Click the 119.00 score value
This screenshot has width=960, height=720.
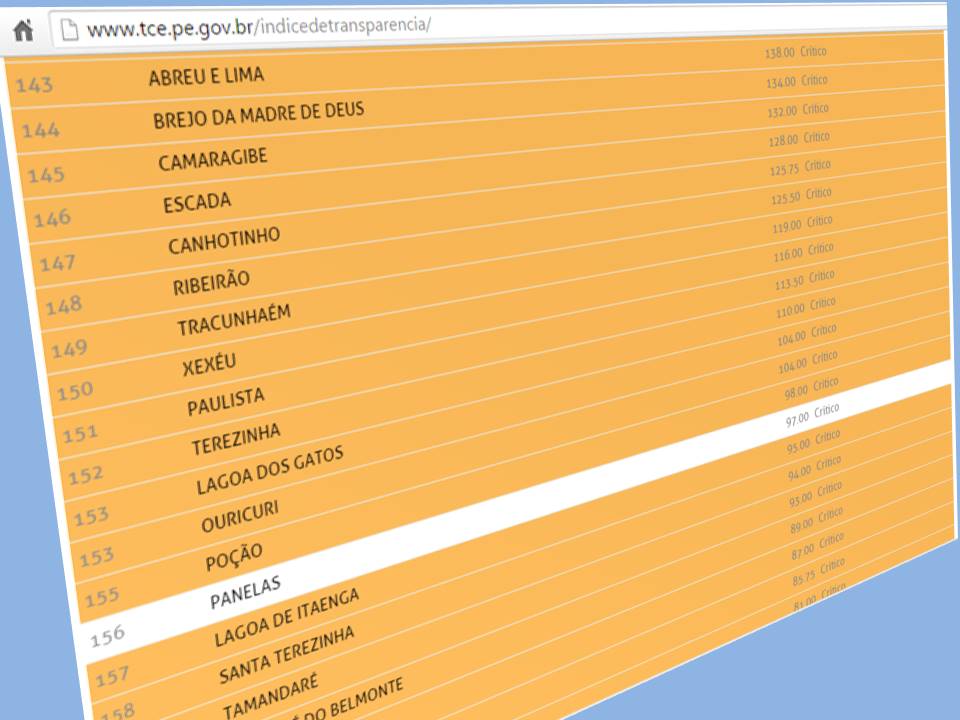point(787,226)
